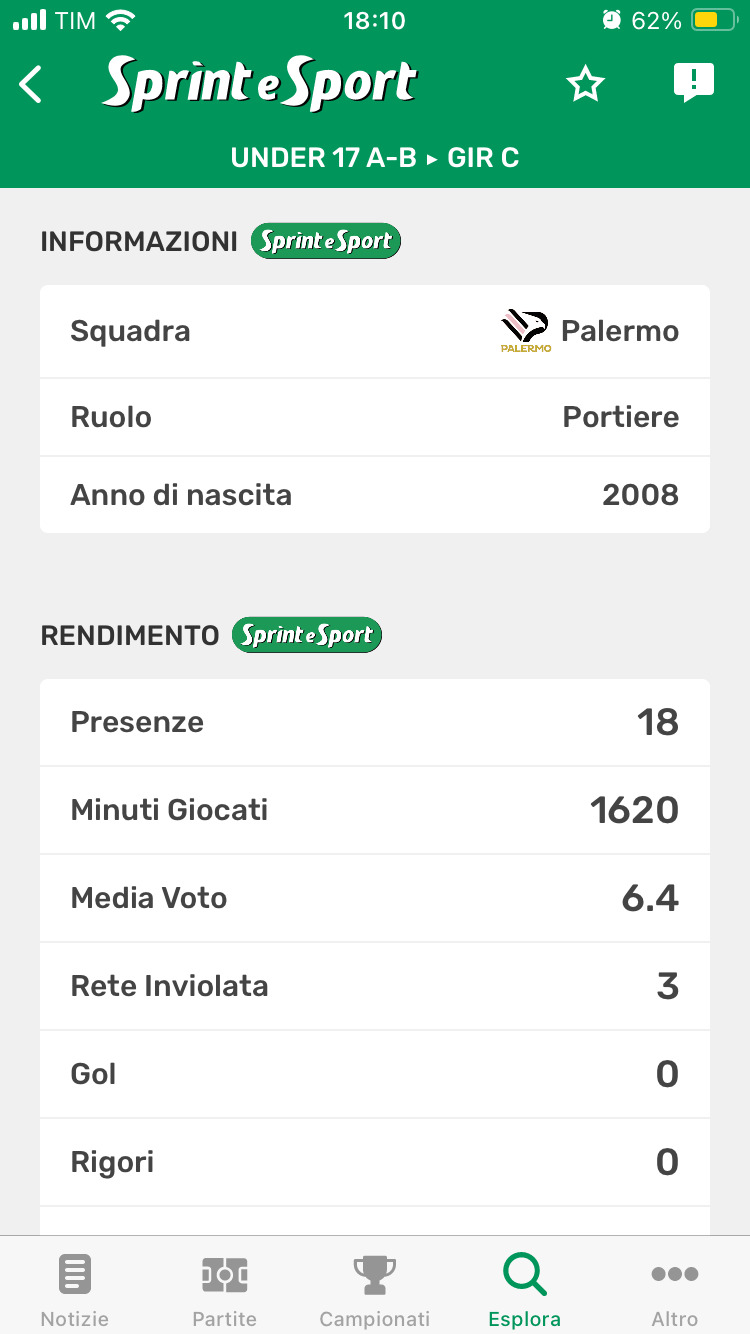The height and width of the screenshot is (1334, 750).
Task: Tap the UNDER 17 A-B GIR C breadcrumb
Action: (x=375, y=158)
